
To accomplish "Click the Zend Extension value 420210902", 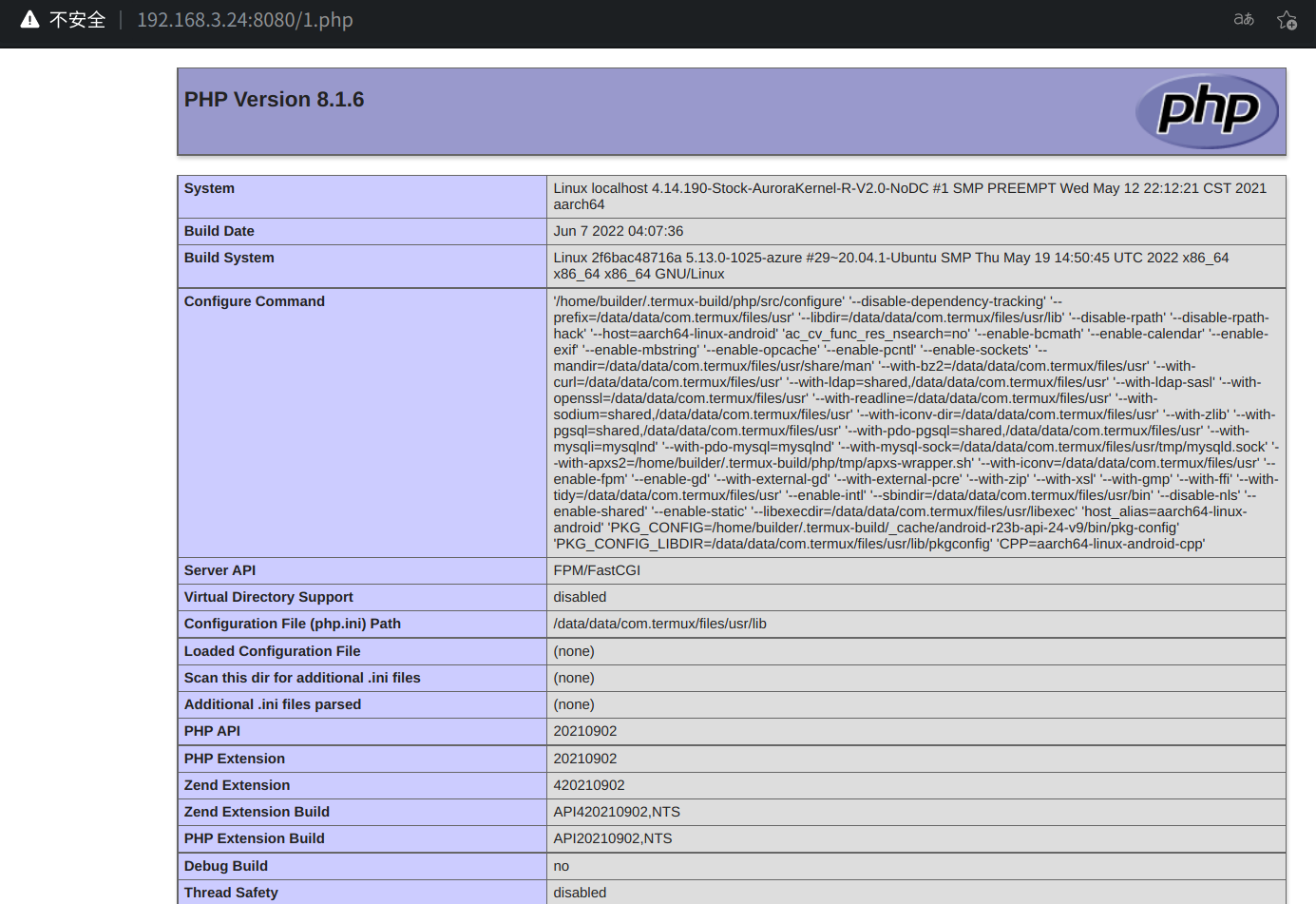I will click(x=589, y=785).
